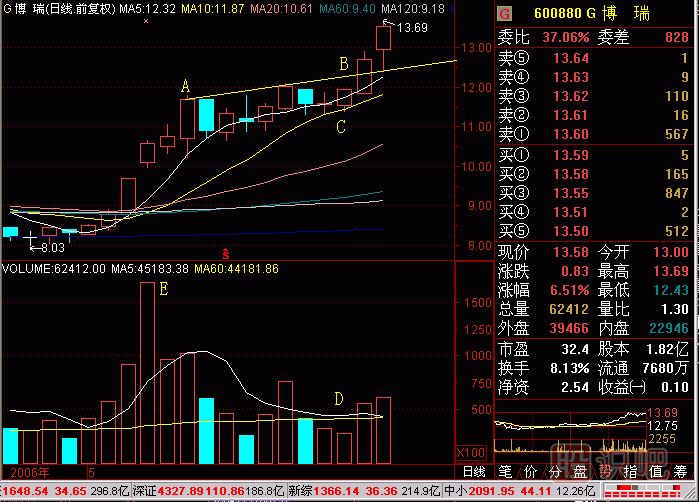Click the red $ marker on the chart
Screen dimensions: 699x502
tap(226, 252)
